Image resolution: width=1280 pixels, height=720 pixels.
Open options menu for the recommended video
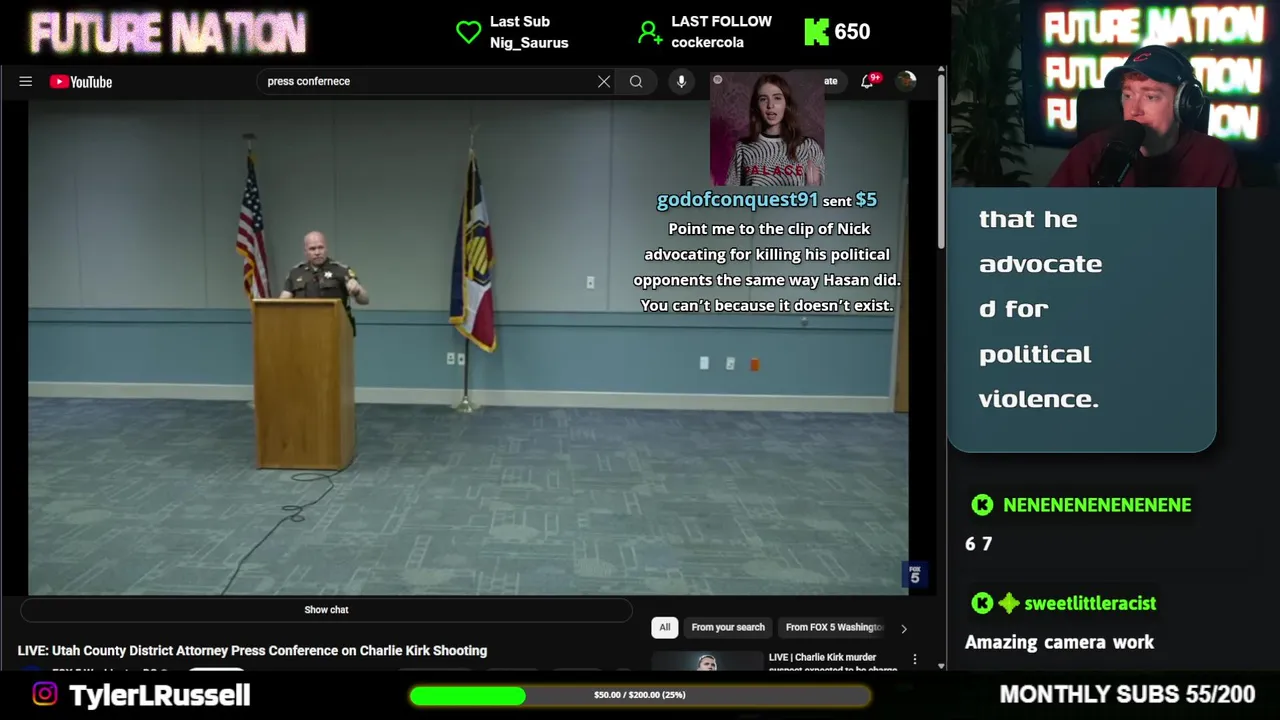[914, 659]
